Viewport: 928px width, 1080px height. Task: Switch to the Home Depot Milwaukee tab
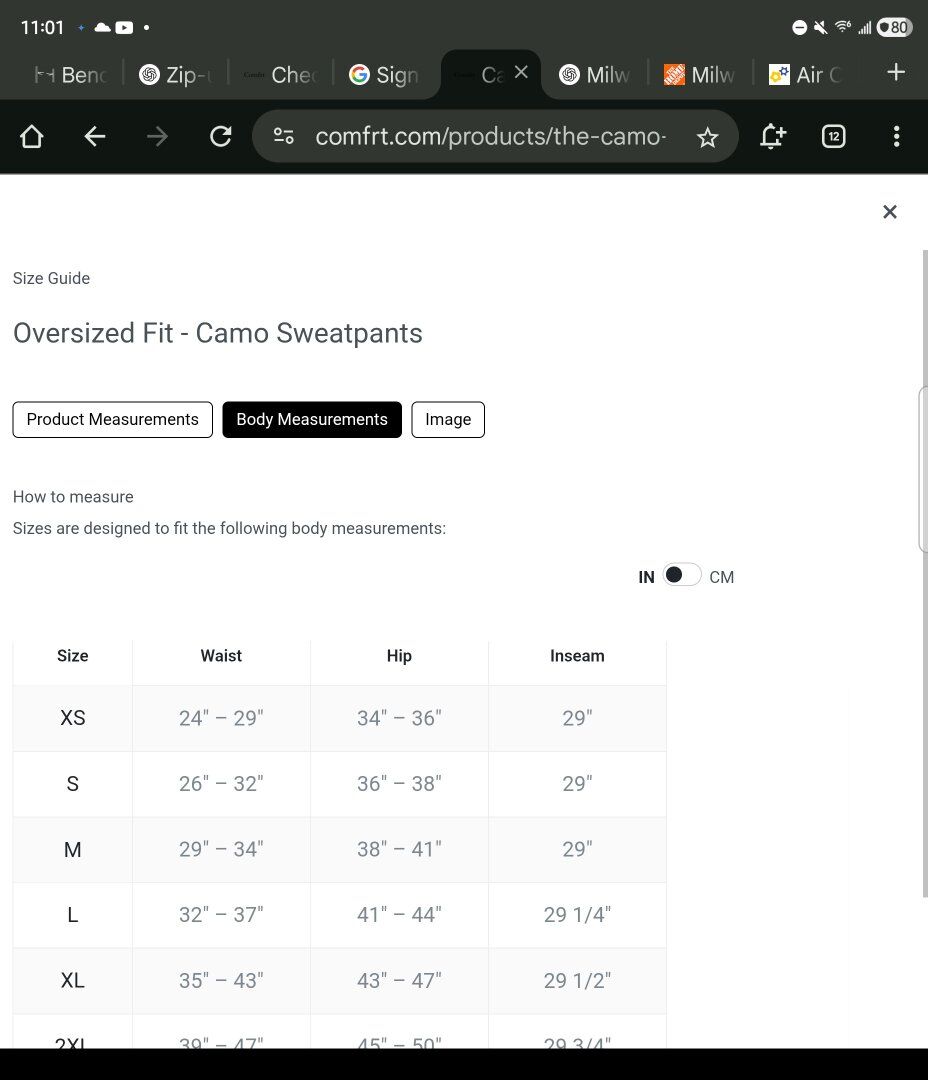pyautogui.click(x=700, y=75)
